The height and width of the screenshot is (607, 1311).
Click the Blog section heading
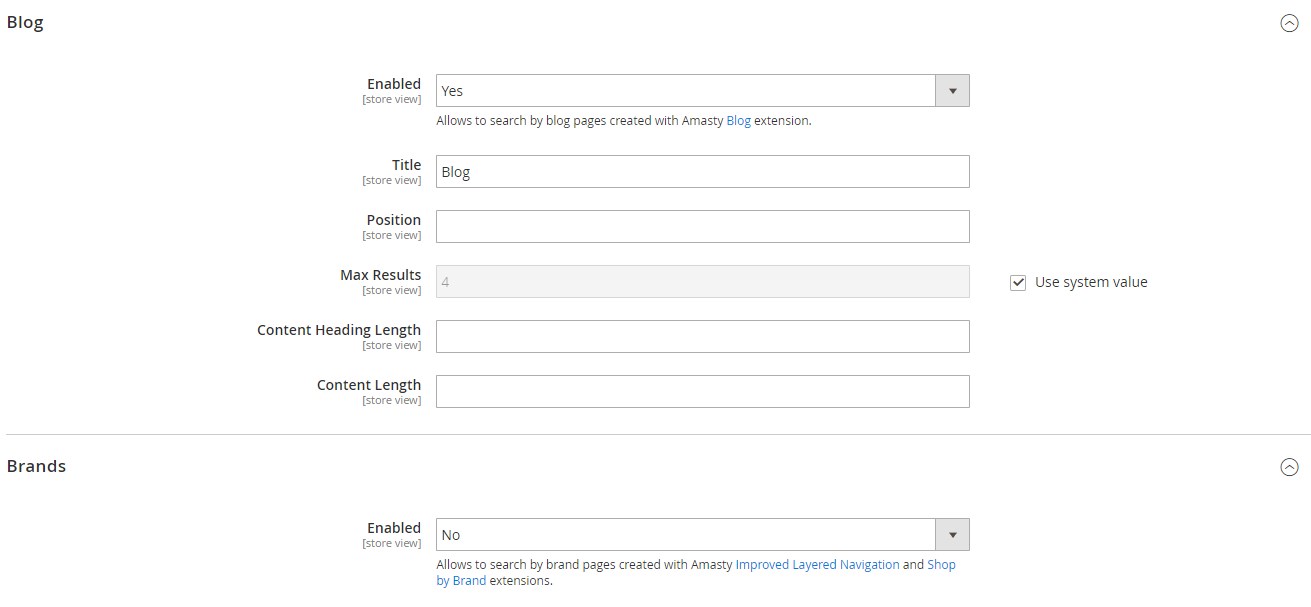coord(25,23)
